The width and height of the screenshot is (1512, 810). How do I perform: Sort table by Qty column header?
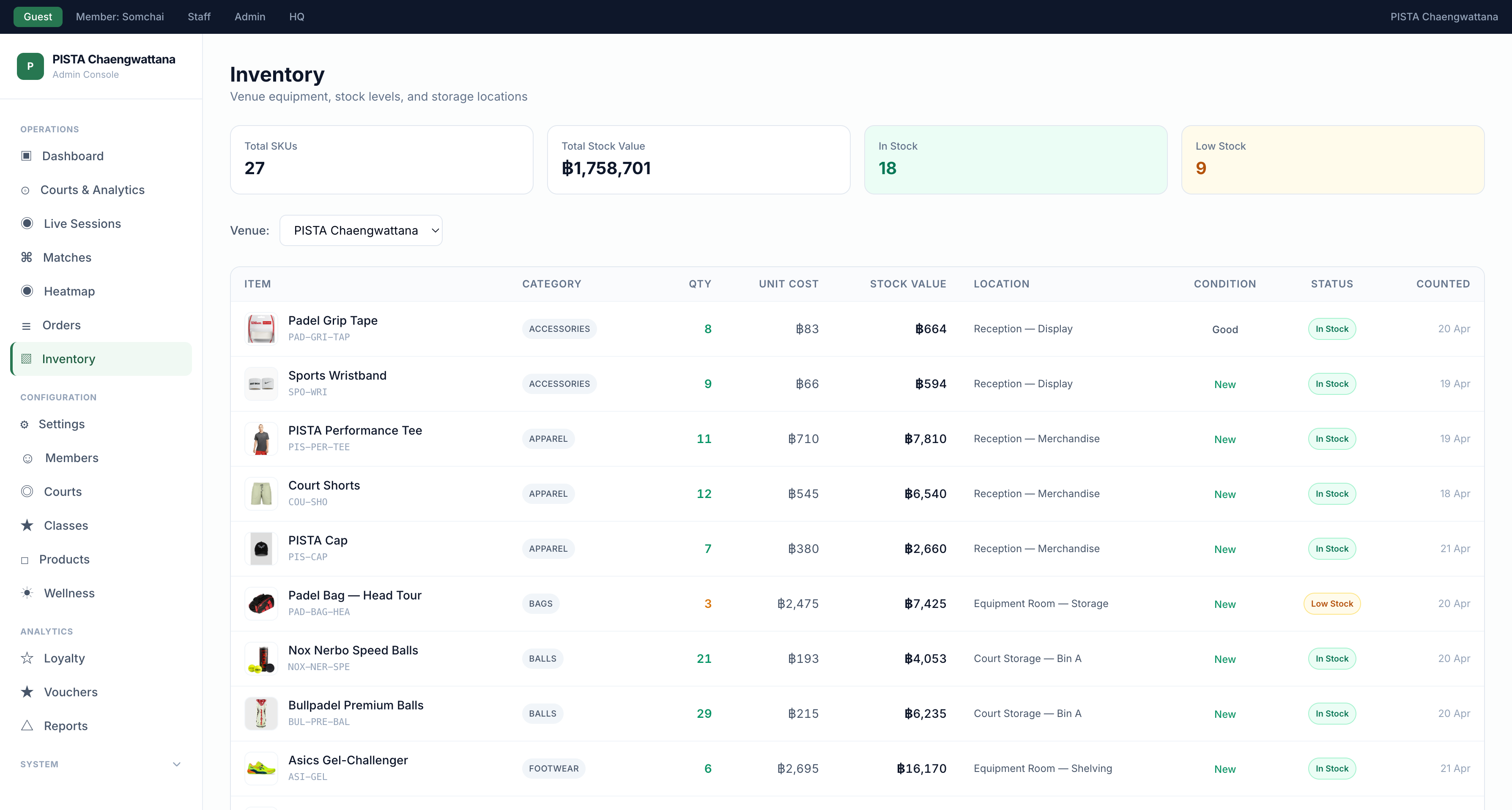click(x=700, y=284)
